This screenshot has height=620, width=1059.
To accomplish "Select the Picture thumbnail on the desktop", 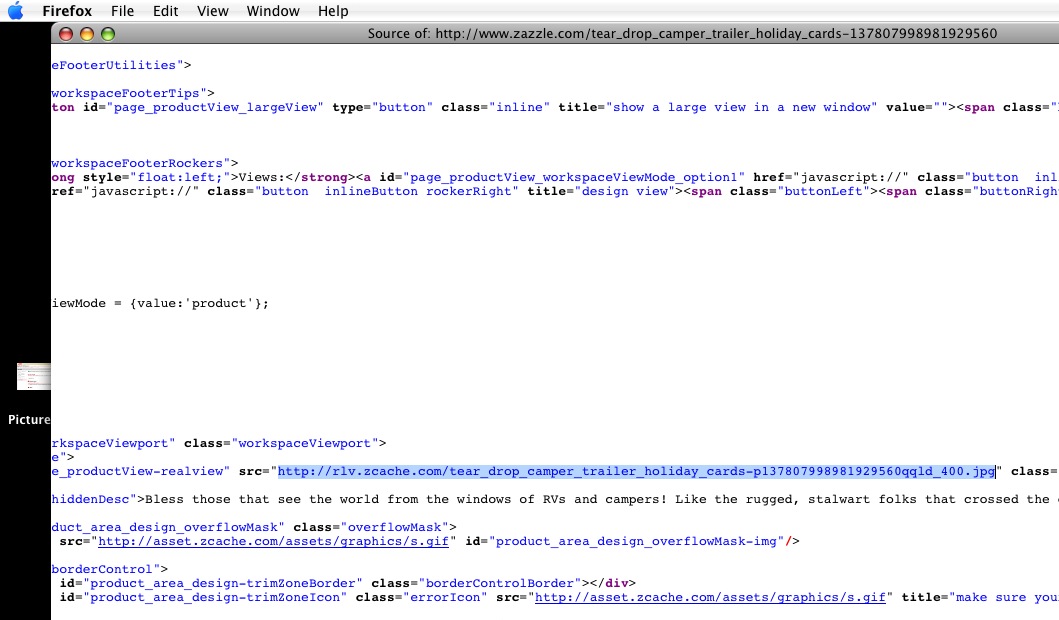I will [x=34, y=376].
